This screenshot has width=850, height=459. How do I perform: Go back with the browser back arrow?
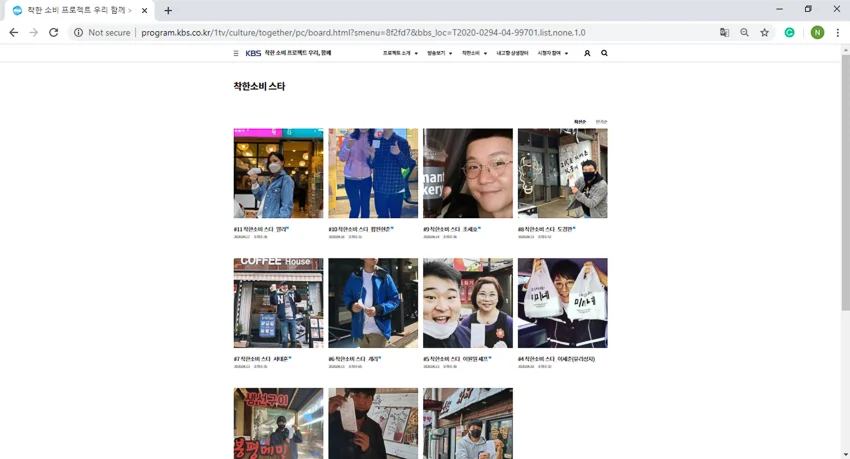point(14,33)
